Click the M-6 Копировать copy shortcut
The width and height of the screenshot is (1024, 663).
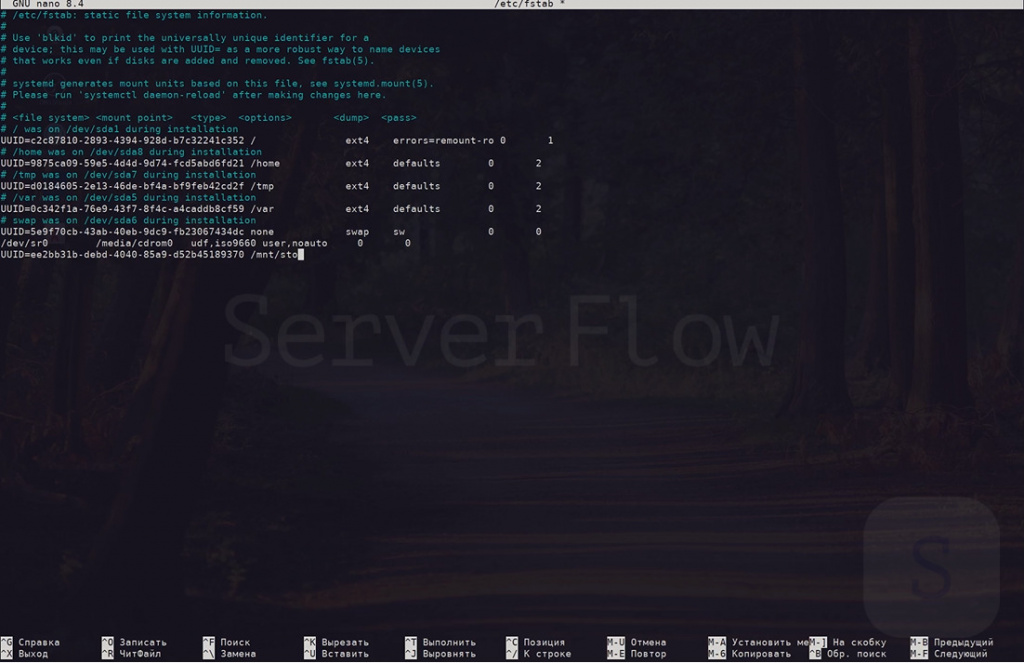click(749, 654)
